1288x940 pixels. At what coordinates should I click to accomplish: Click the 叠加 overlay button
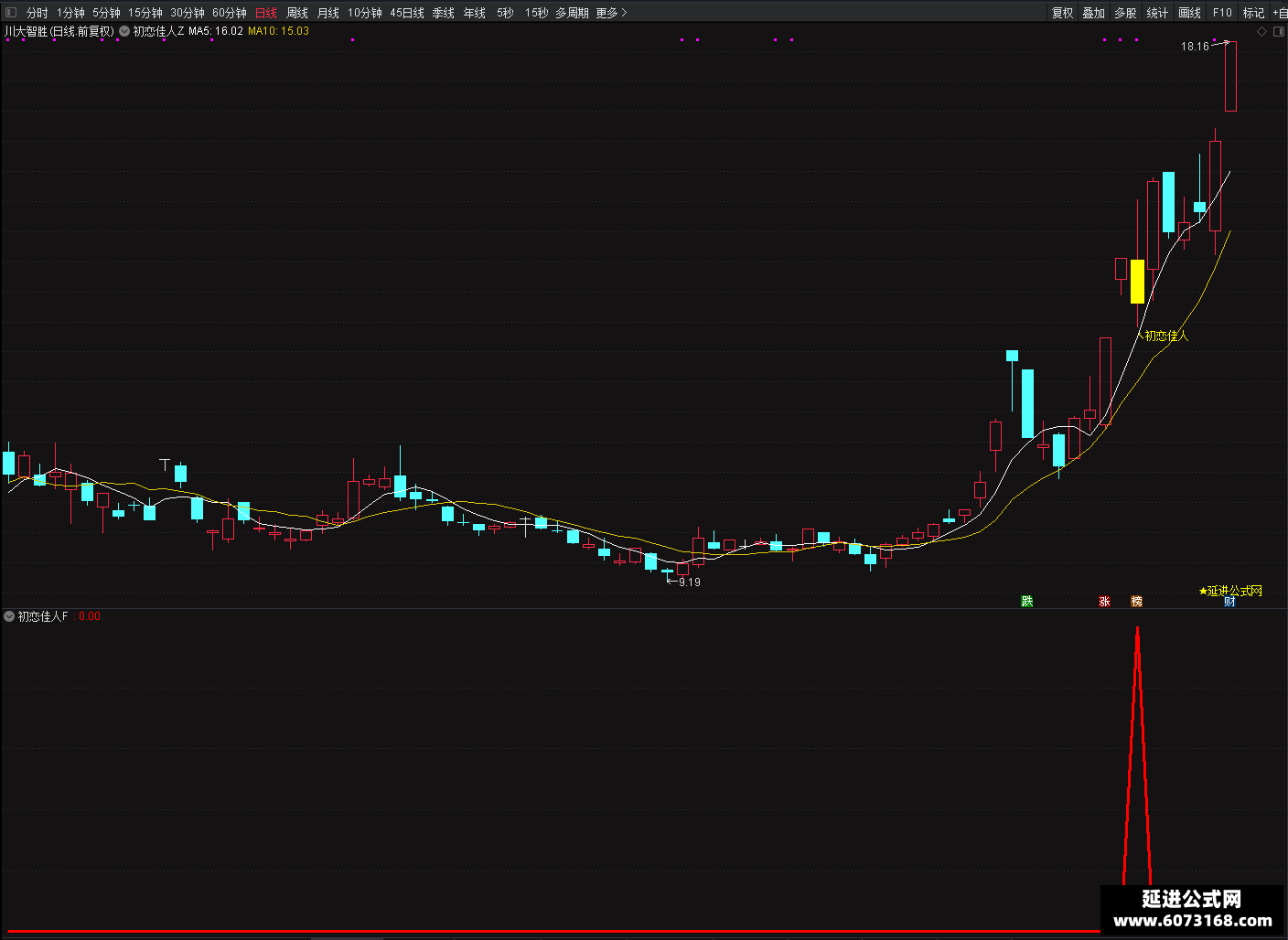point(1093,13)
